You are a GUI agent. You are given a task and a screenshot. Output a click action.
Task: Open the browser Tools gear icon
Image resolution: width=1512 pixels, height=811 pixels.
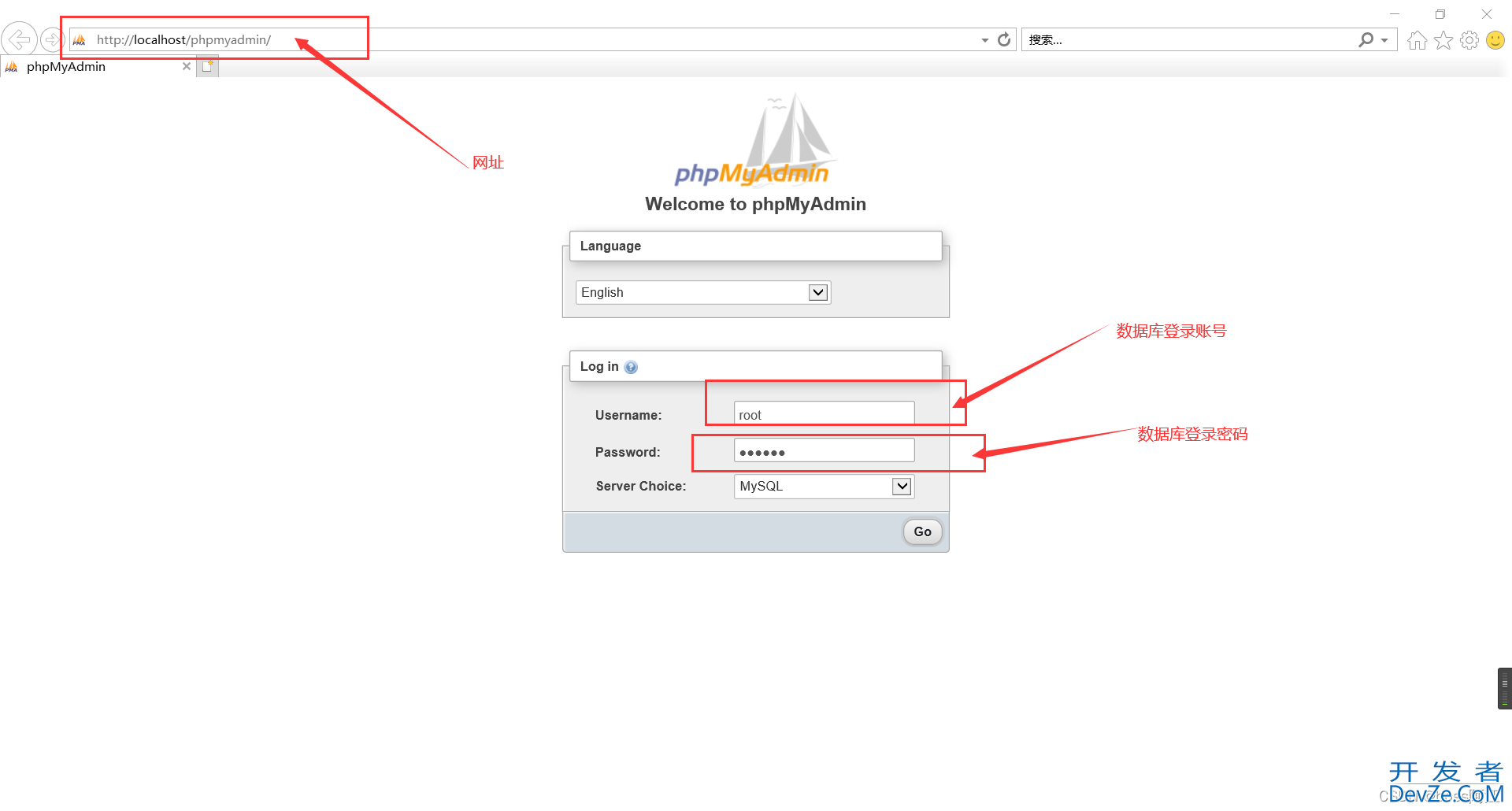tap(1469, 40)
